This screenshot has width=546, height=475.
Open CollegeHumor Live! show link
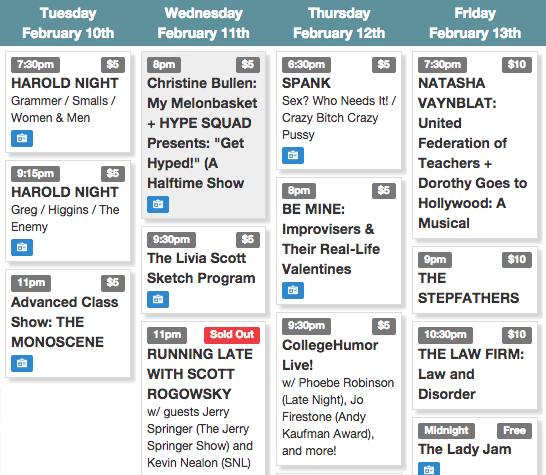[330, 355]
